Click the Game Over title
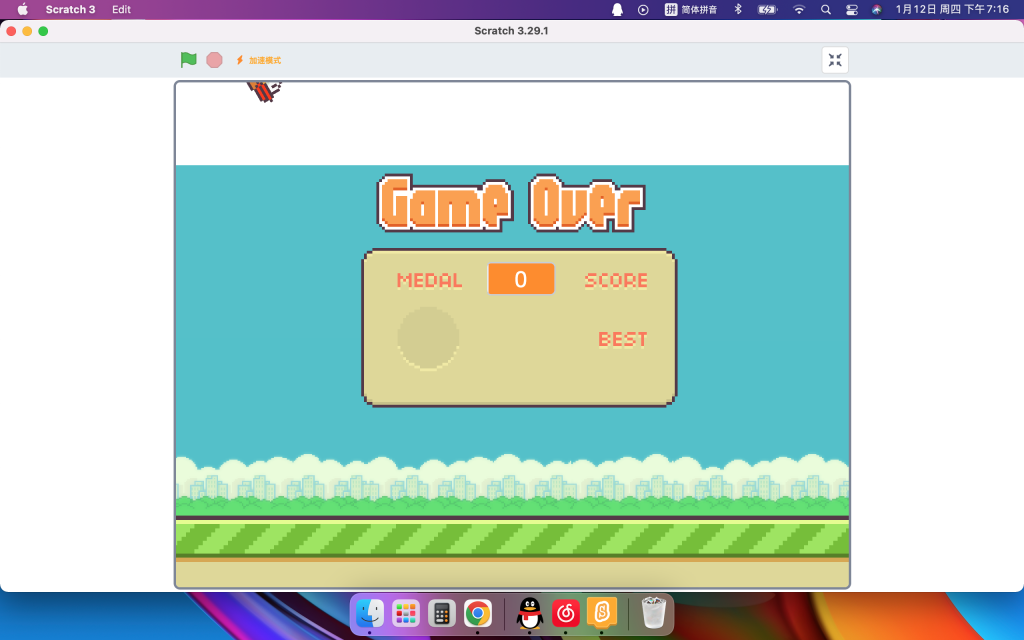1024x640 pixels. click(x=511, y=203)
